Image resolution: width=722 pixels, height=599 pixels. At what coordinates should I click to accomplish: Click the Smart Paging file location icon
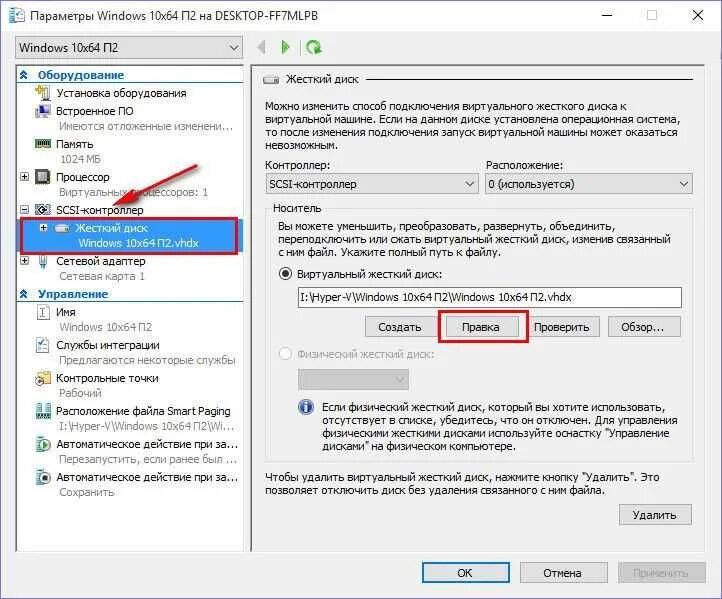click(x=43, y=411)
